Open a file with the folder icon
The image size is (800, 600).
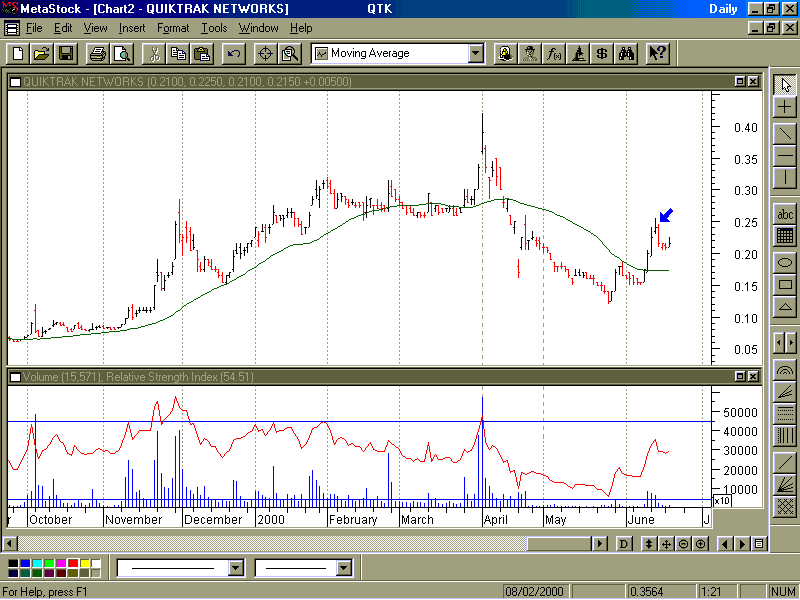42,53
